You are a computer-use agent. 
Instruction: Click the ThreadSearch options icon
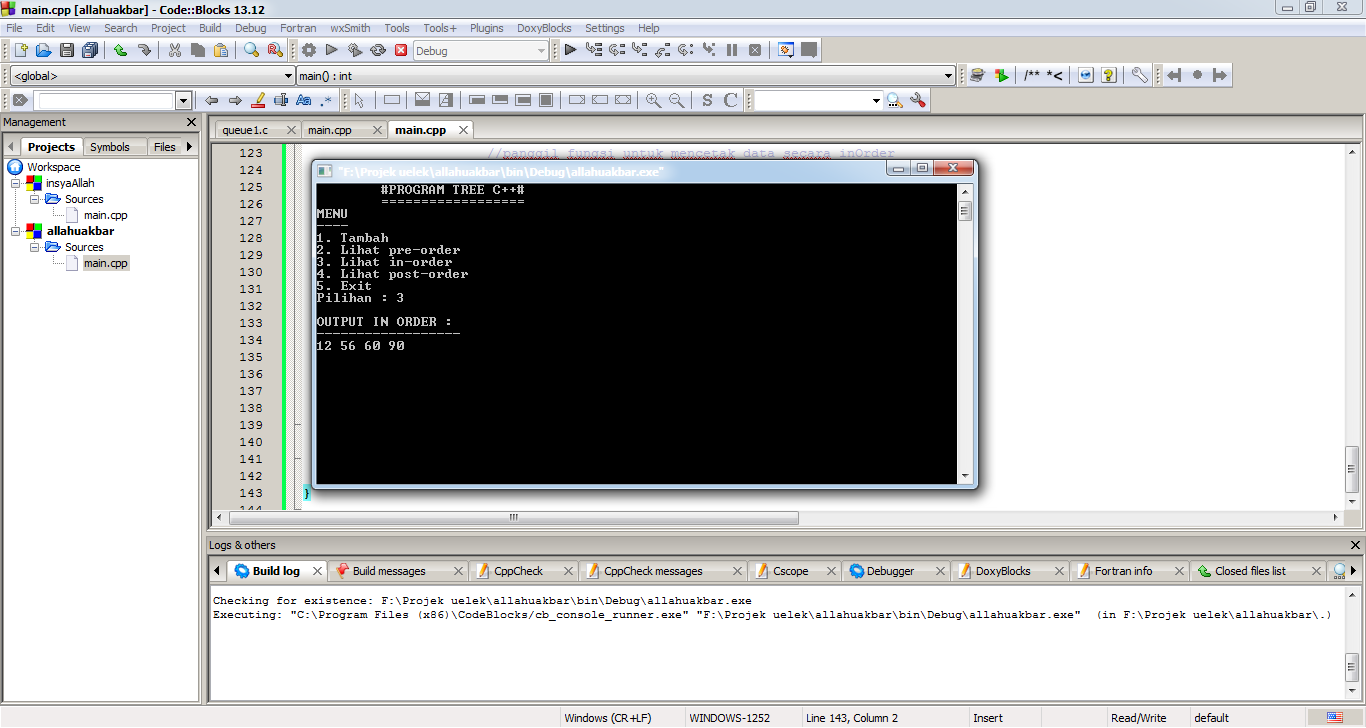point(918,100)
